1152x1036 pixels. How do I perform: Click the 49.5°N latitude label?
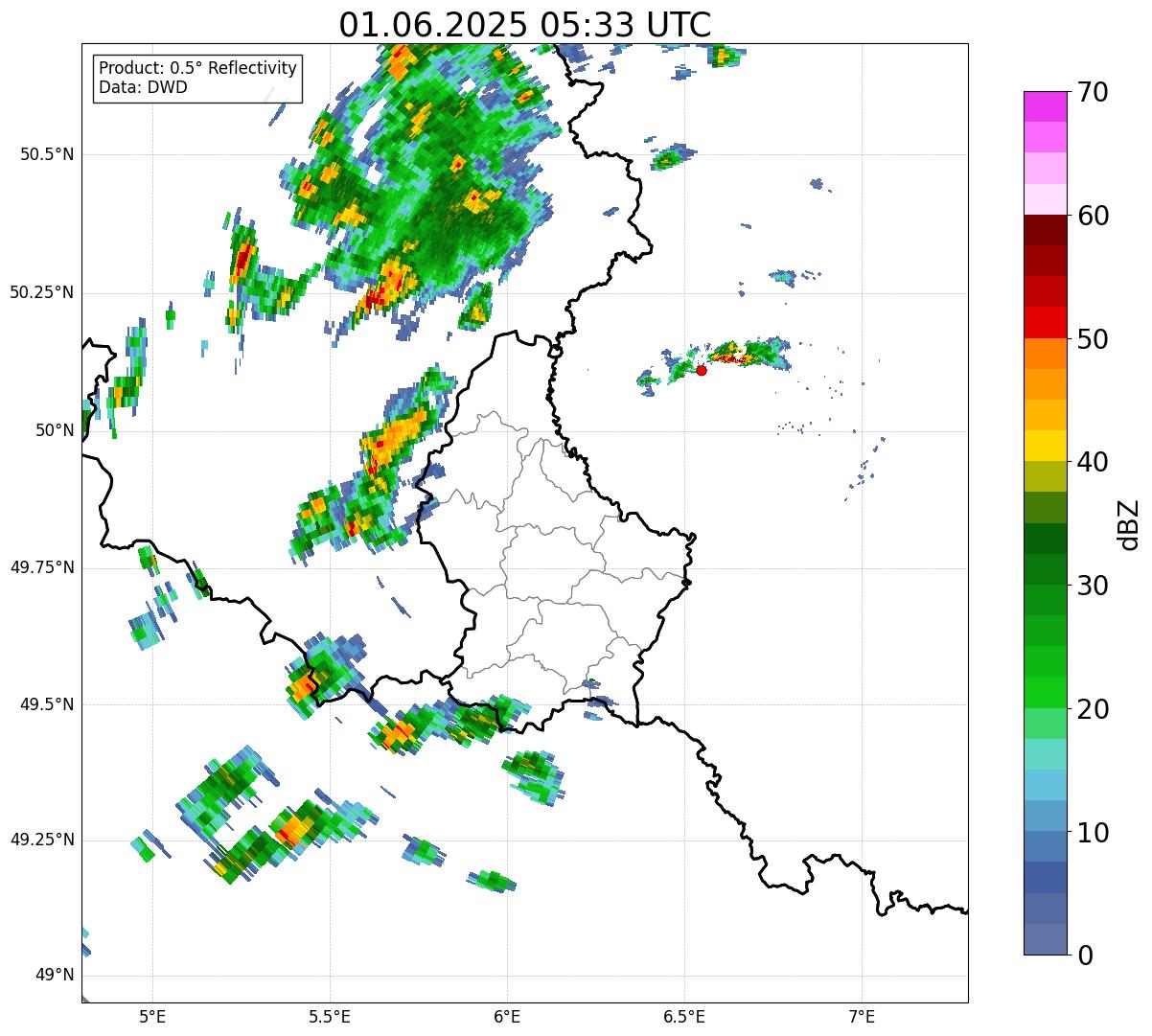(47, 704)
